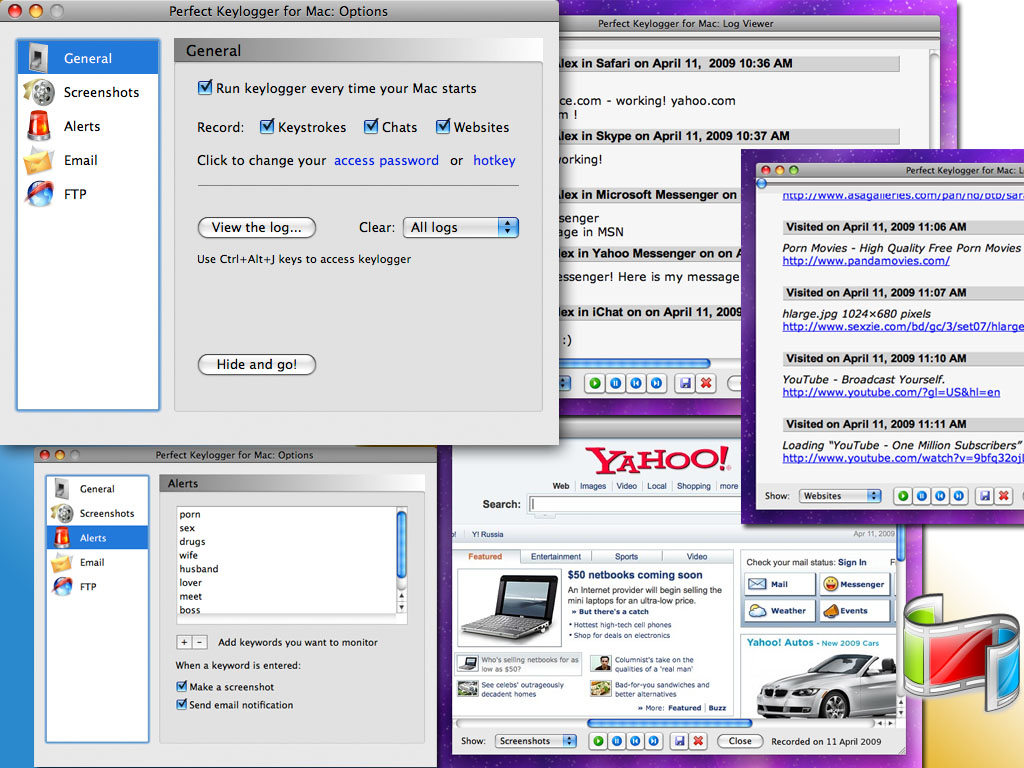Click the 'Hide and go!' button
The image size is (1024, 768).
(257, 364)
